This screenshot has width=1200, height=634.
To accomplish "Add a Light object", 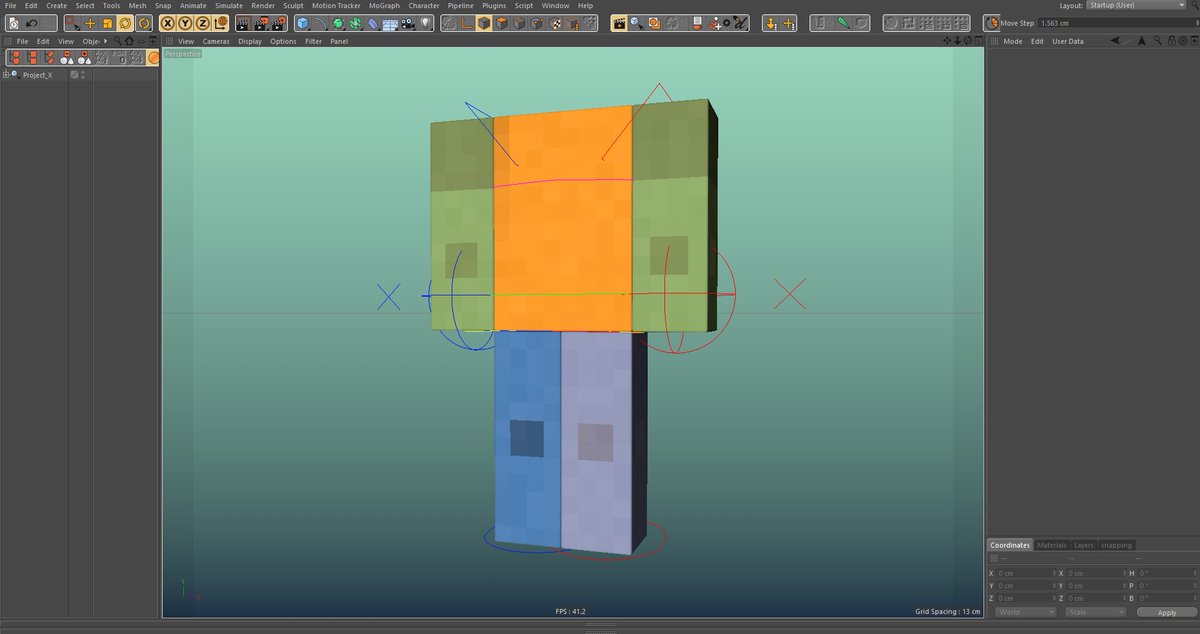I will [425, 22].
